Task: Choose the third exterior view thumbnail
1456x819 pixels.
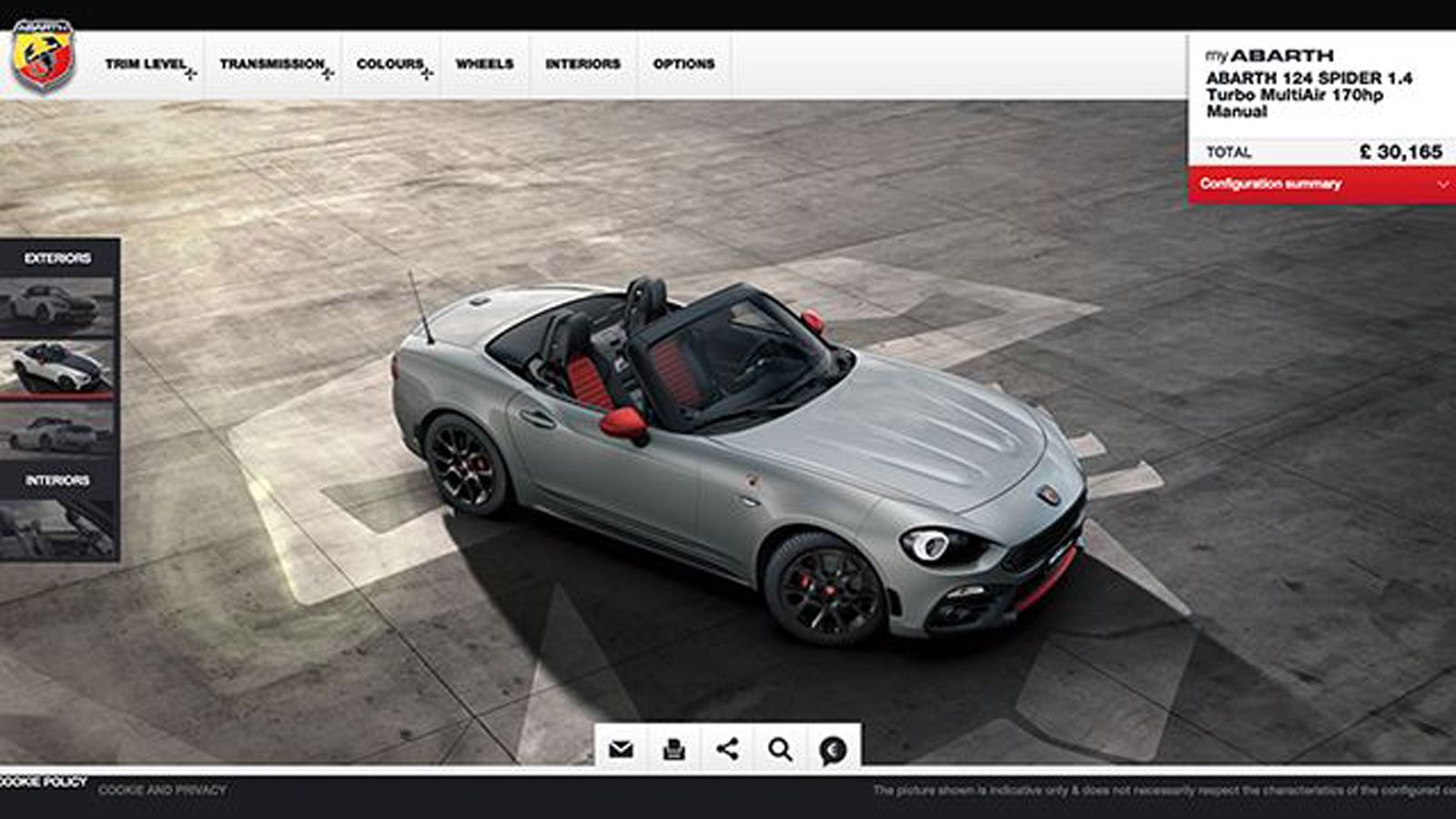Action: point(56,430)
